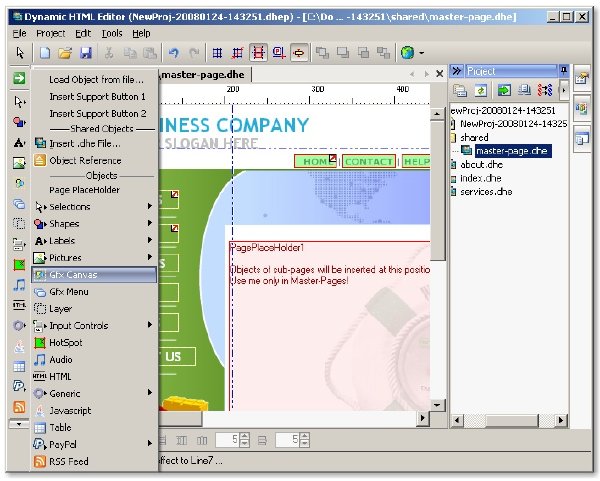
Task: Select master-page.dhe in project tree
Action: tap(512, 151)
